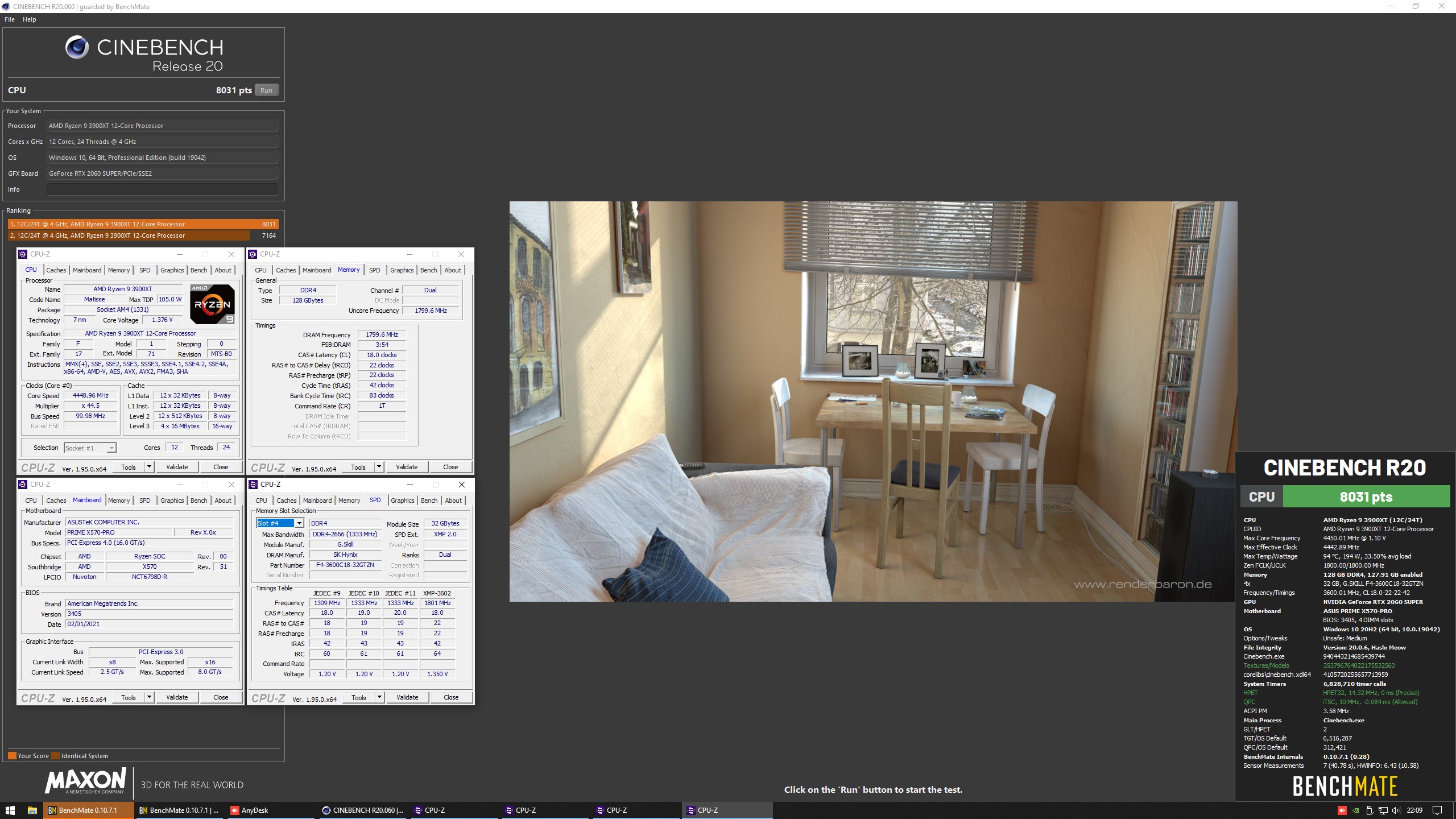Switch to CINEBENCH R20.060 taskbar button

(362, 810)
